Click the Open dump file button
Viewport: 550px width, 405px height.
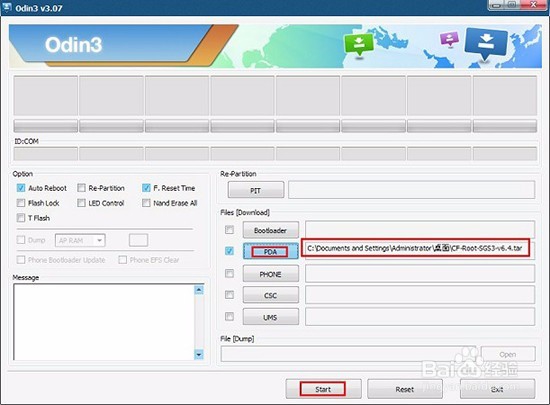click(x=508, y=354)
